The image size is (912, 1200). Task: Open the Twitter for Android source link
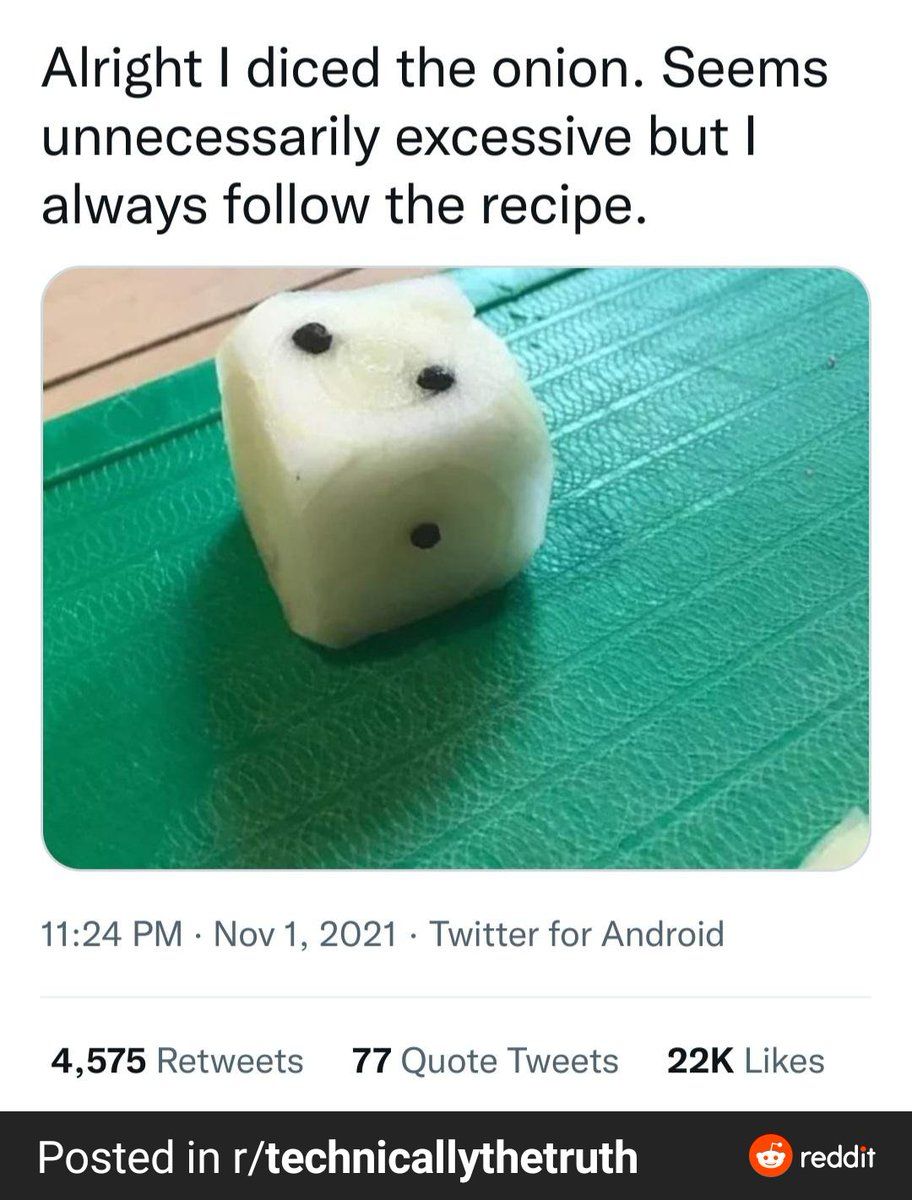coord(576,934)
